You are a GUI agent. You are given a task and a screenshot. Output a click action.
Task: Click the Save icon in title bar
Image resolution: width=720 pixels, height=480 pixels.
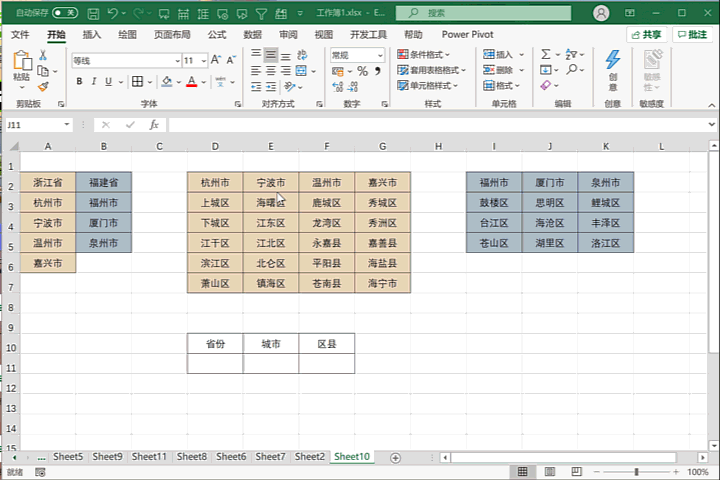(x=93, y=13)
